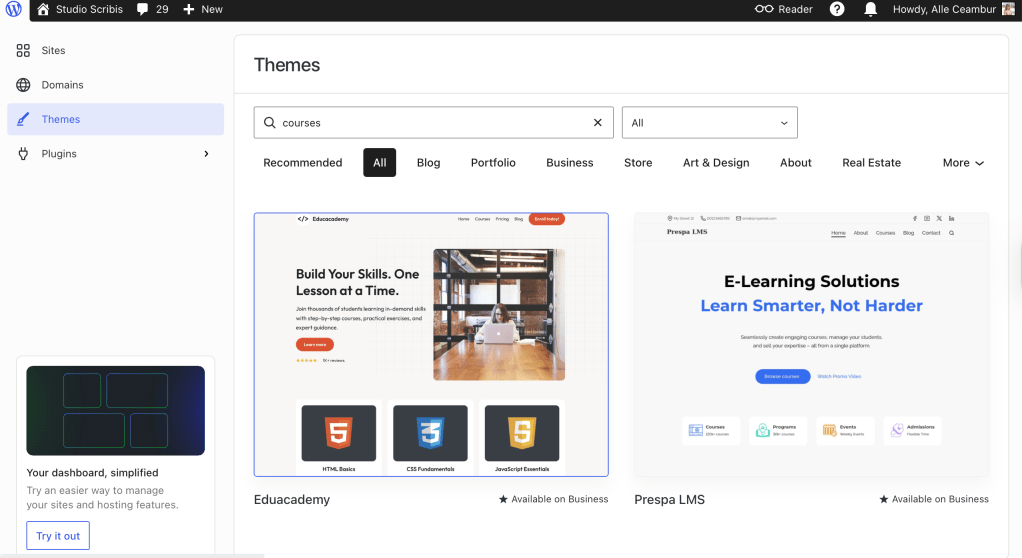This screenshot has width=1022, height=558.
Task: Click the dashboard simplified promo image
Action: 115,411
